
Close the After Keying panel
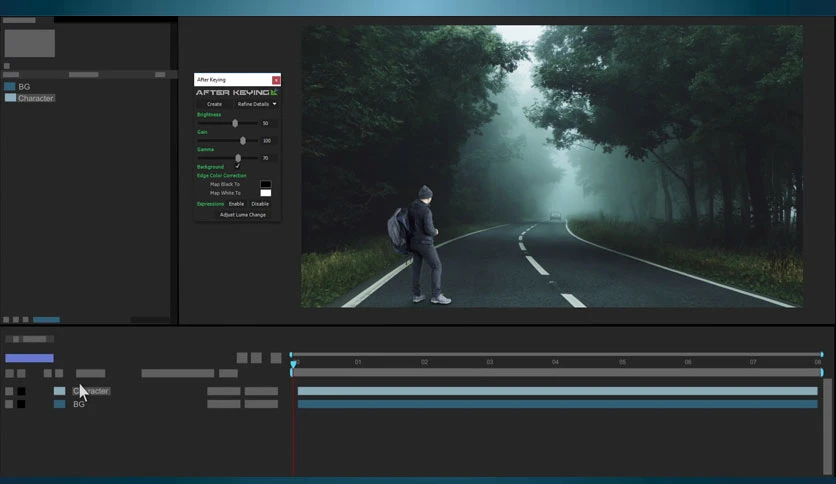(x=276, y=80)
